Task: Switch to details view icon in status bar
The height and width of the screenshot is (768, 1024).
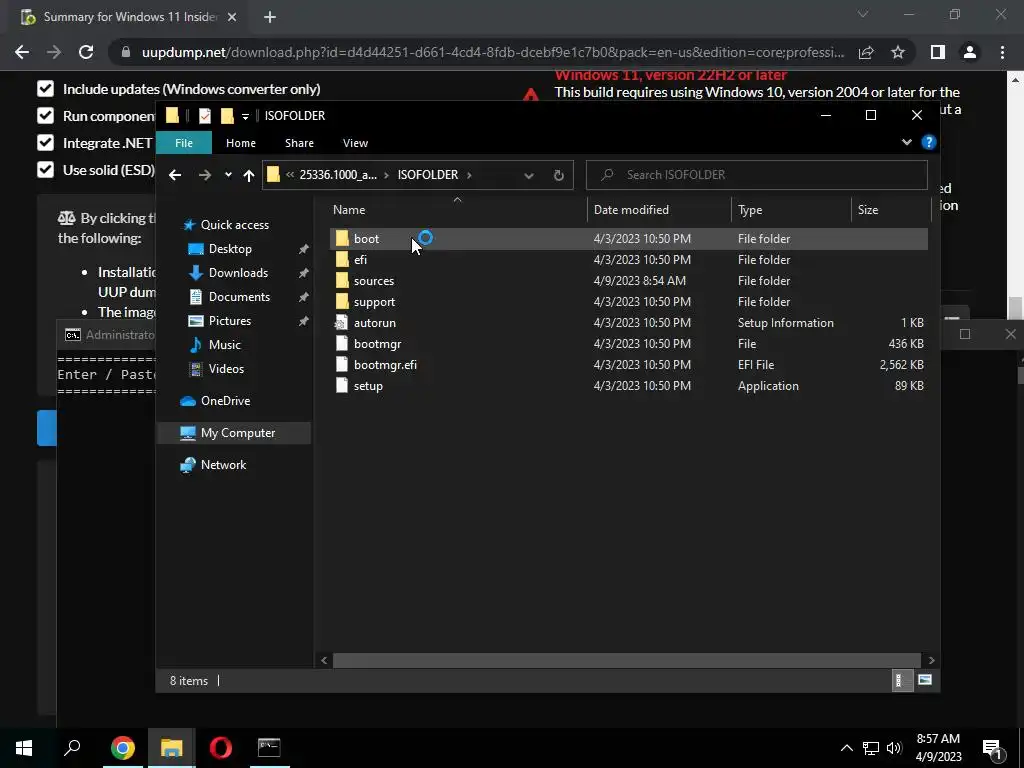Action: 902,680
